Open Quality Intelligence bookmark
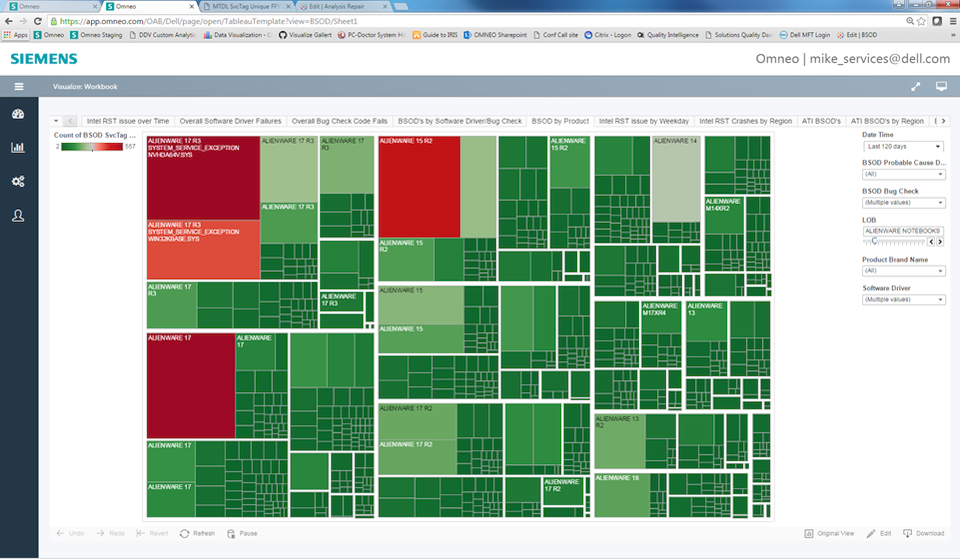The height and width of the screenshot is (559, 960). [667, 35]
